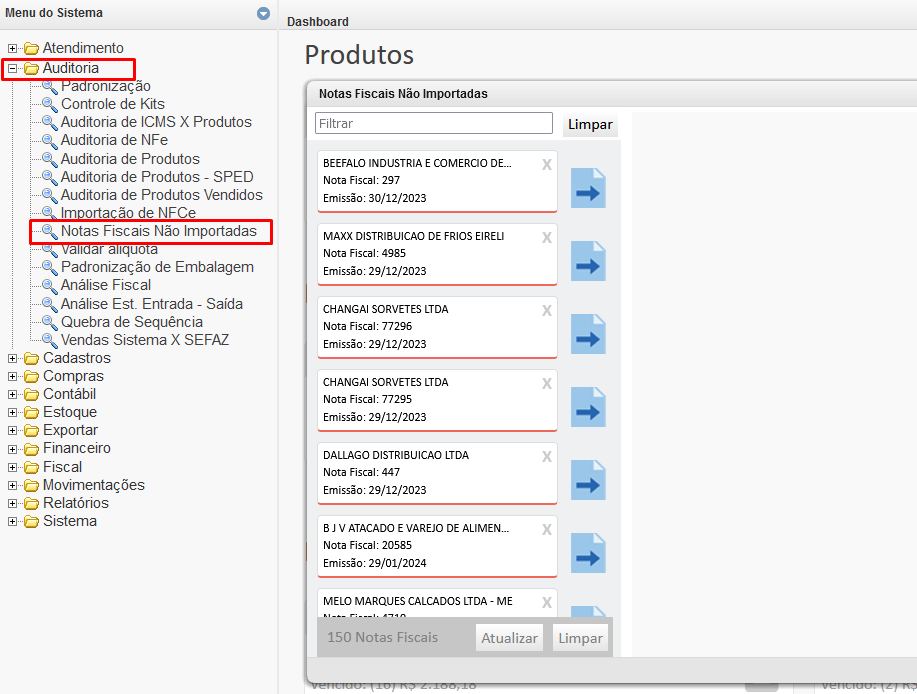Open Quebra de Sequência menu item

tap(131, 322)
